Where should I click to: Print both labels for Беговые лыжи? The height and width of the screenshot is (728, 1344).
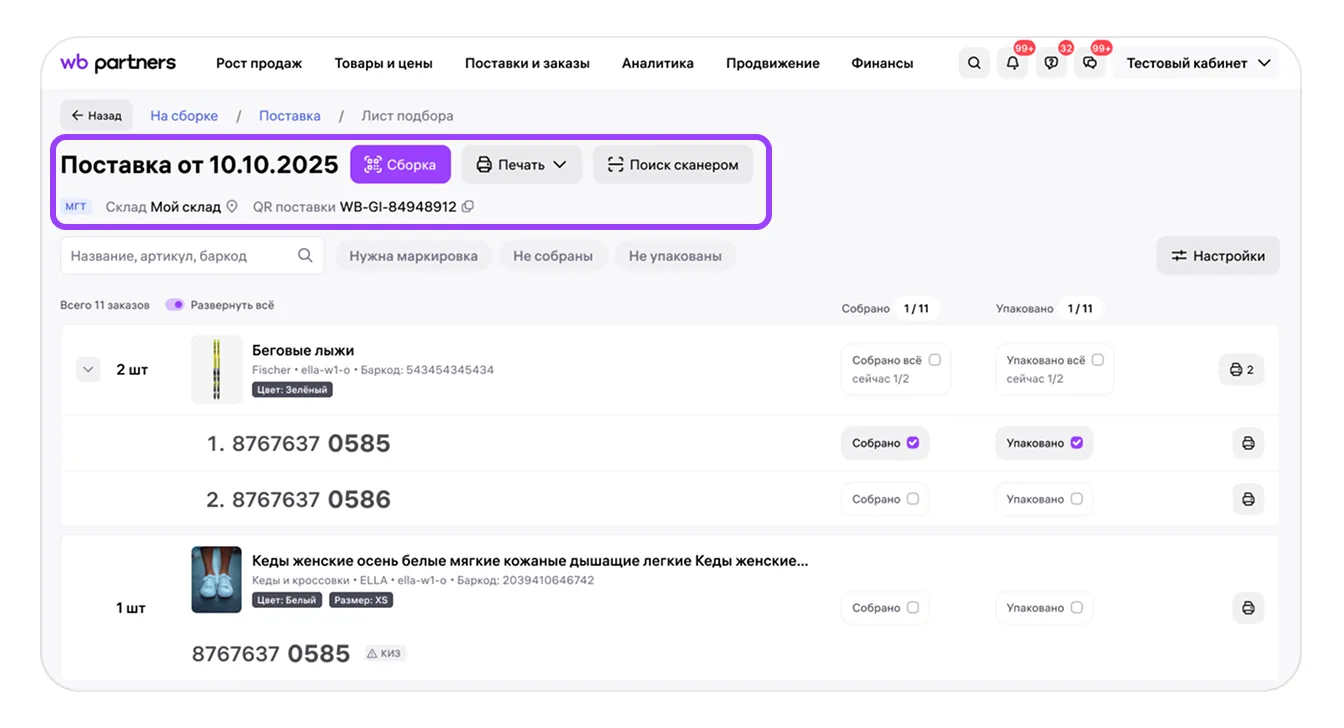point(1241,370)
